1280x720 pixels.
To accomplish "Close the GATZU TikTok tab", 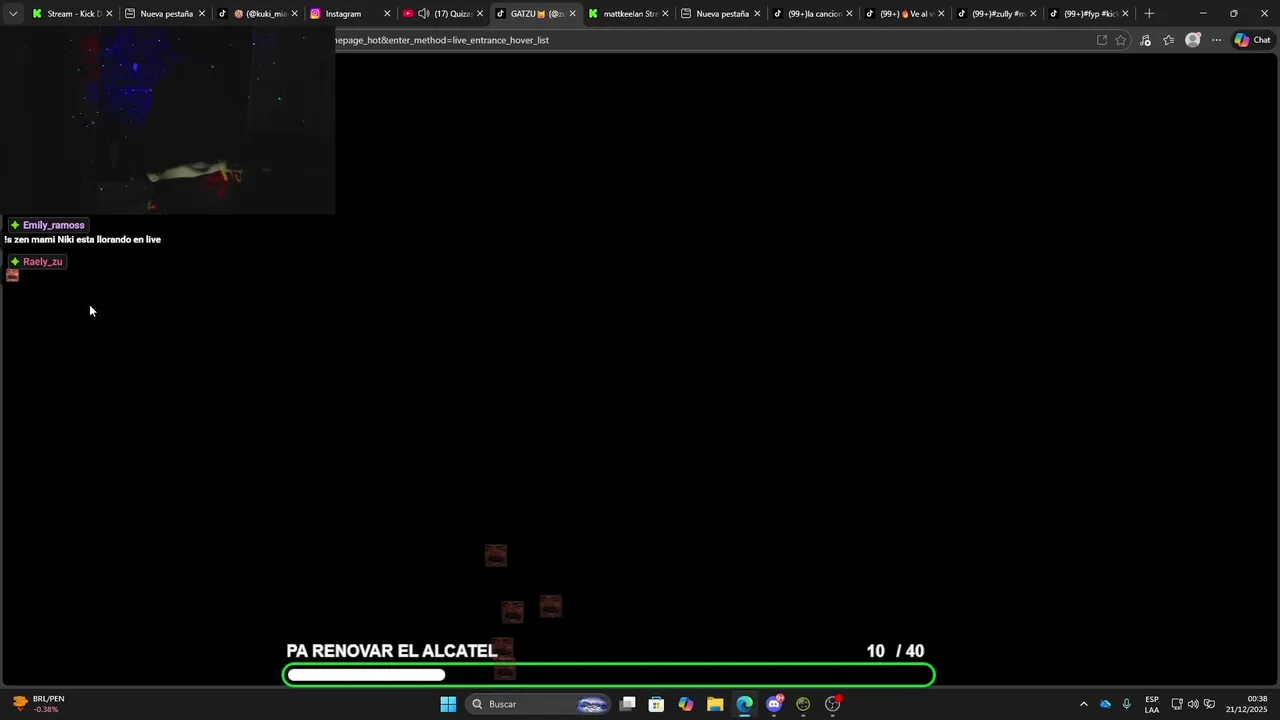I will tap(572, 14).
